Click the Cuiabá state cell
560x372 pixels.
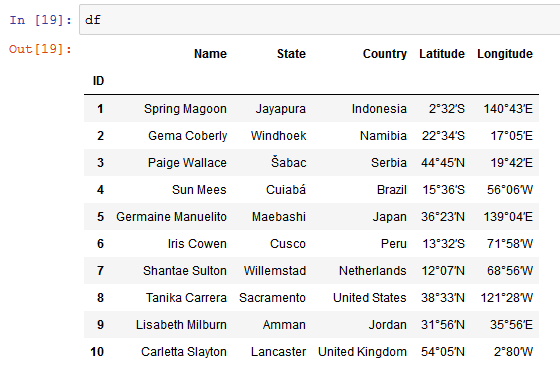[286, 190]
